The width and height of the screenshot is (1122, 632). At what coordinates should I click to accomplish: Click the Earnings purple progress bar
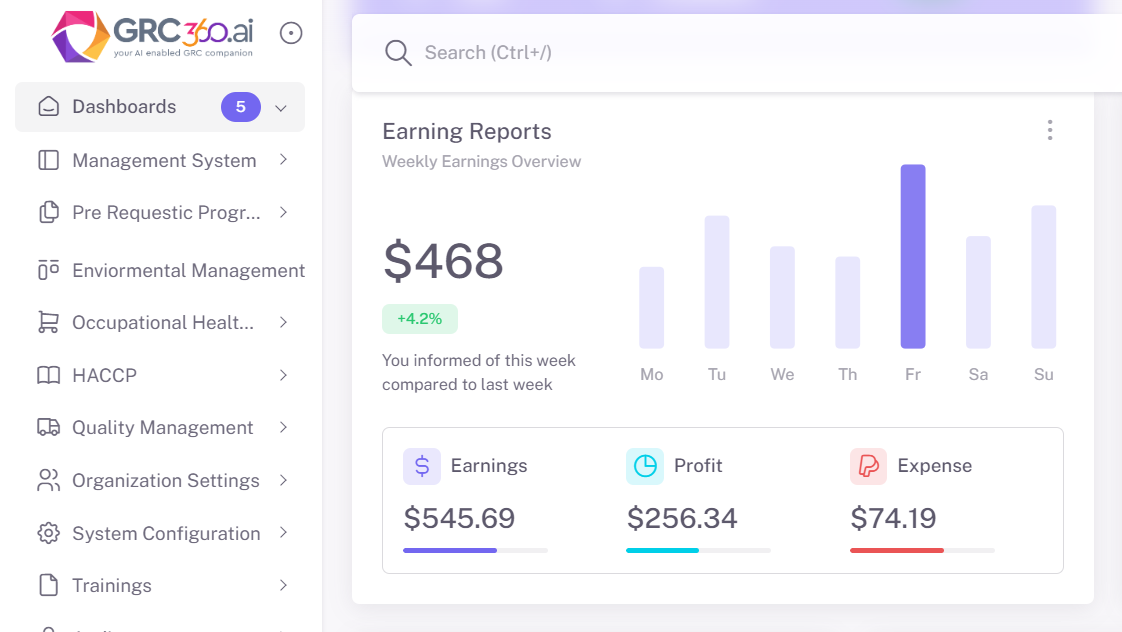pos(450,550)
